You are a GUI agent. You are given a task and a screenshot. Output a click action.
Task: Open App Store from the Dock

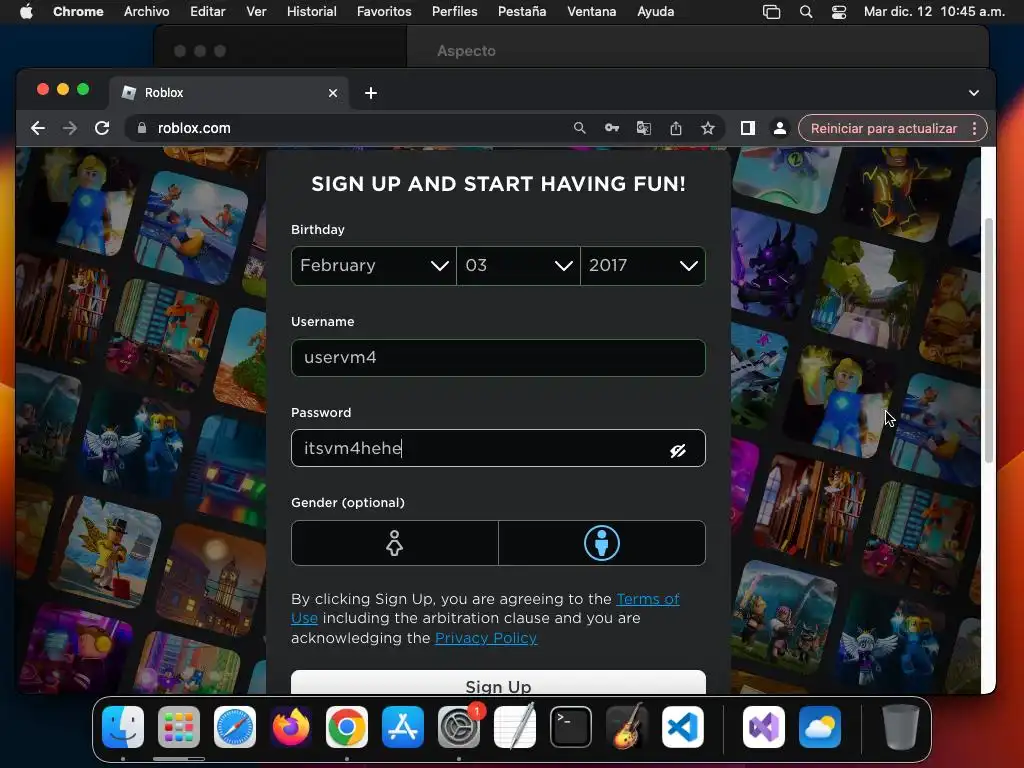[403, 727]
